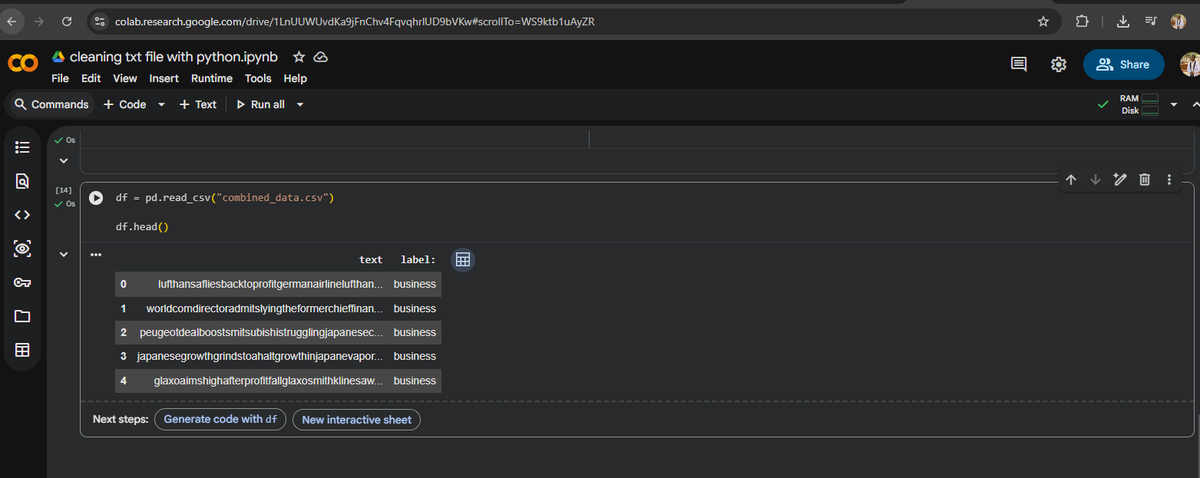Select the row starting with glaxoaimshigh

tap(278, 381)
